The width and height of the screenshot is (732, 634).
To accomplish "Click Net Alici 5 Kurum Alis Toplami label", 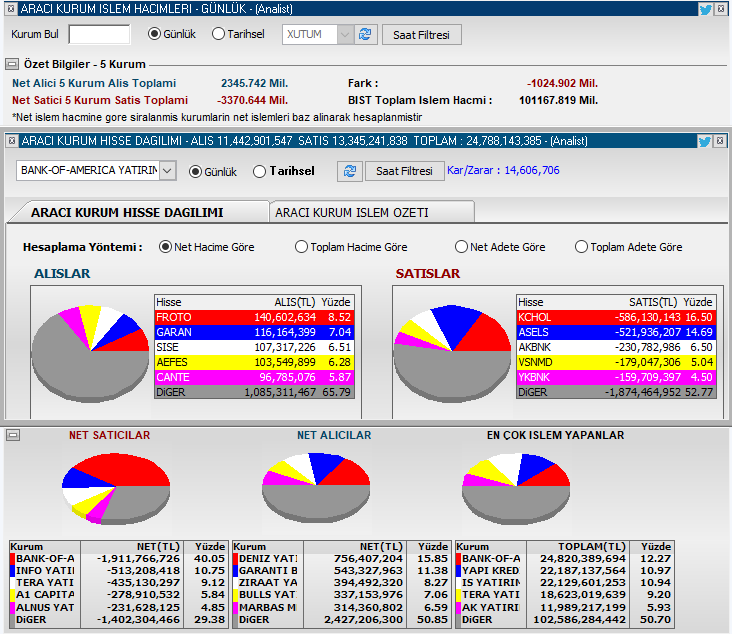I will tap(94, 83).
